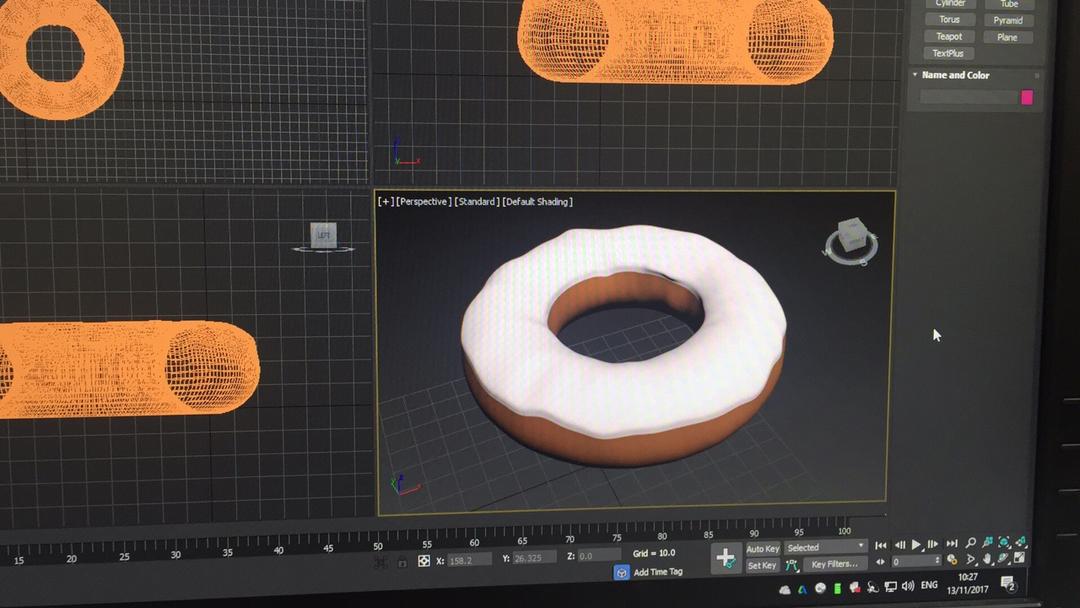Open the [Default Shading] viewport menu
The height and width of the screenshot is (608, 1080).
pos(537,202)
